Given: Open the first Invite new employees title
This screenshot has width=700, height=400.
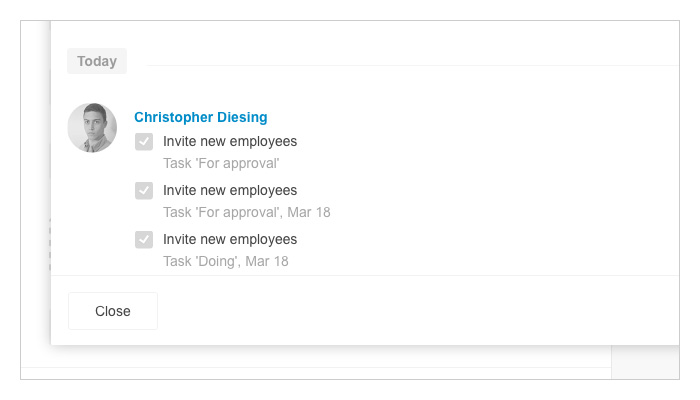Looking at the screenshot, I should click(230, 142).
